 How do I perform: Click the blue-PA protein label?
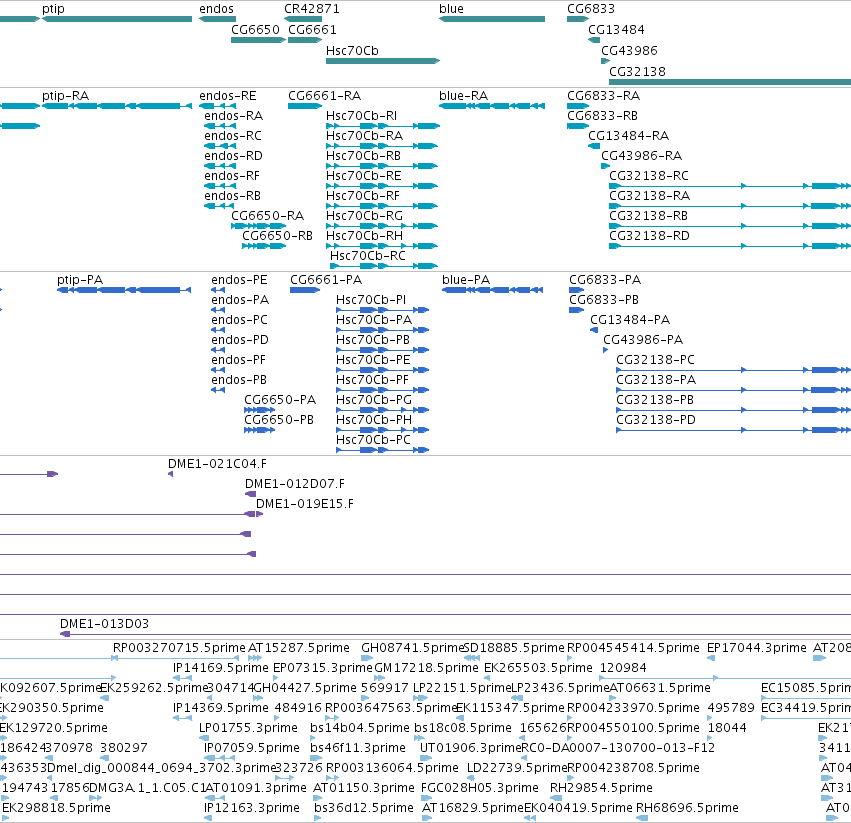pos(466,280)
